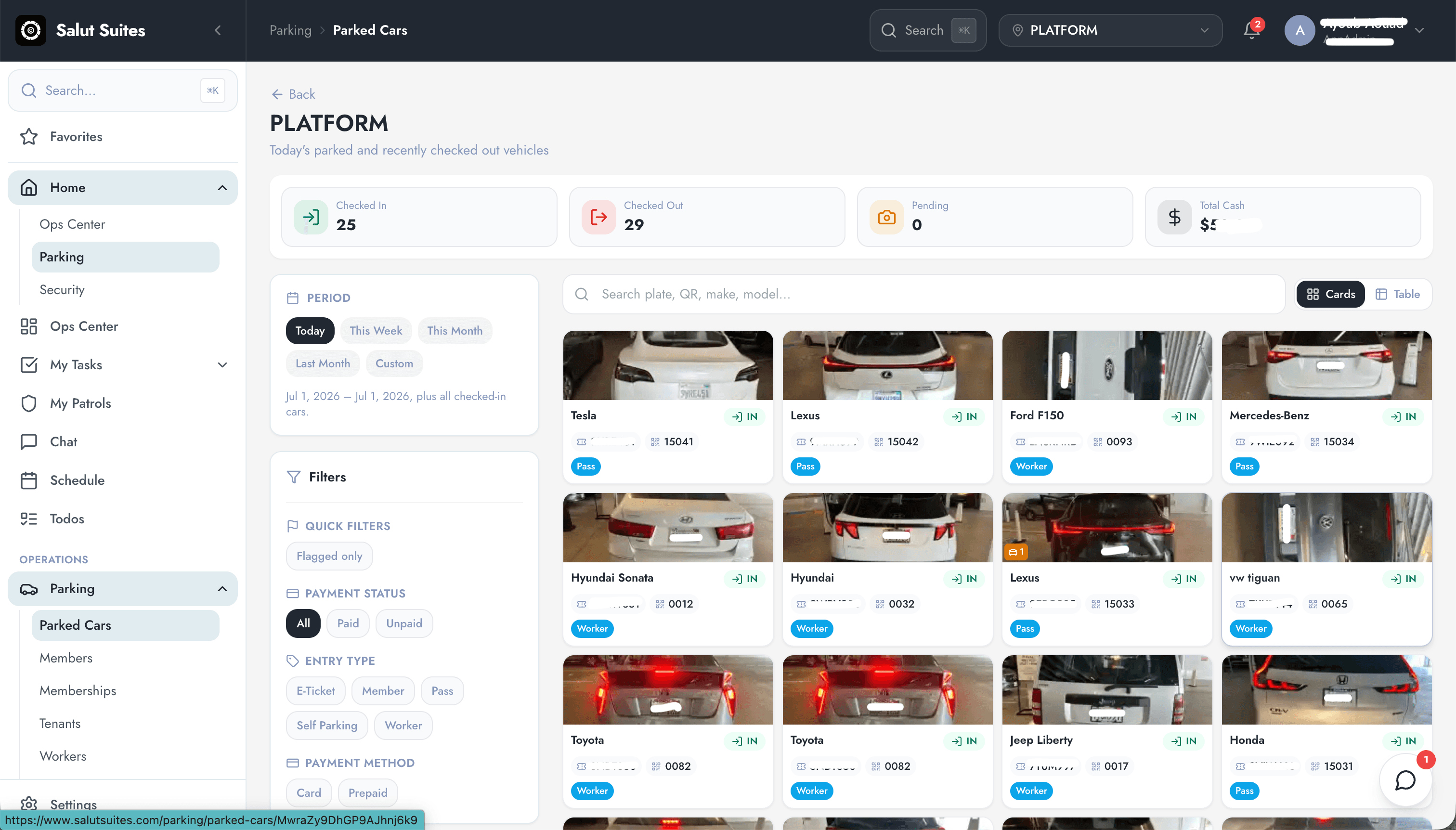The height and width of the screenshot is (830, 1456).
Task: Click the IN status badge on Tesla card
Action: [744, 417]
